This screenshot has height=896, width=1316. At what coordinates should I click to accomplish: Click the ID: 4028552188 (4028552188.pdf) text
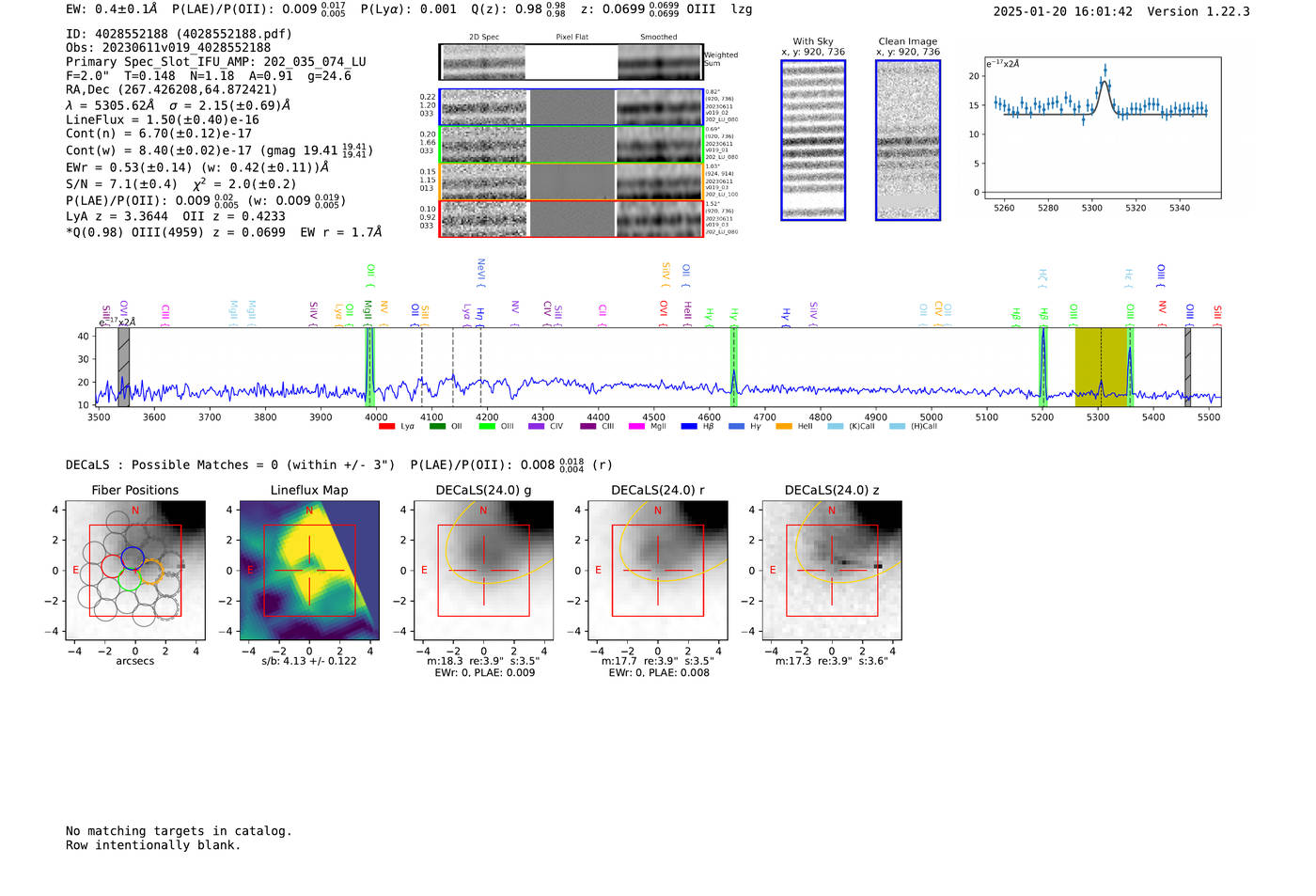tap(179, 34)
